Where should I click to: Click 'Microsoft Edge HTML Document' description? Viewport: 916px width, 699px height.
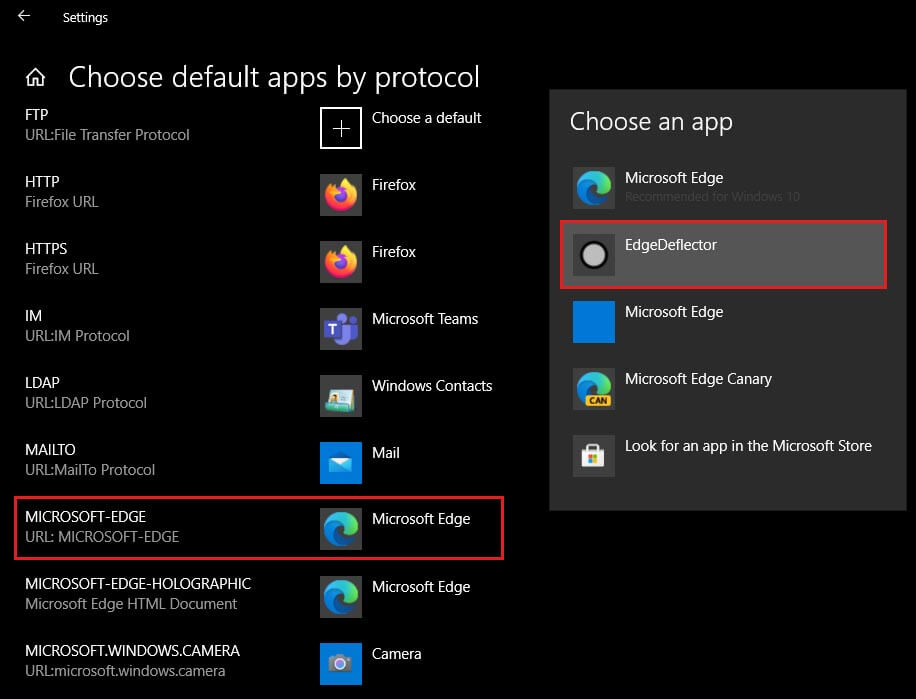coord(131,604)
